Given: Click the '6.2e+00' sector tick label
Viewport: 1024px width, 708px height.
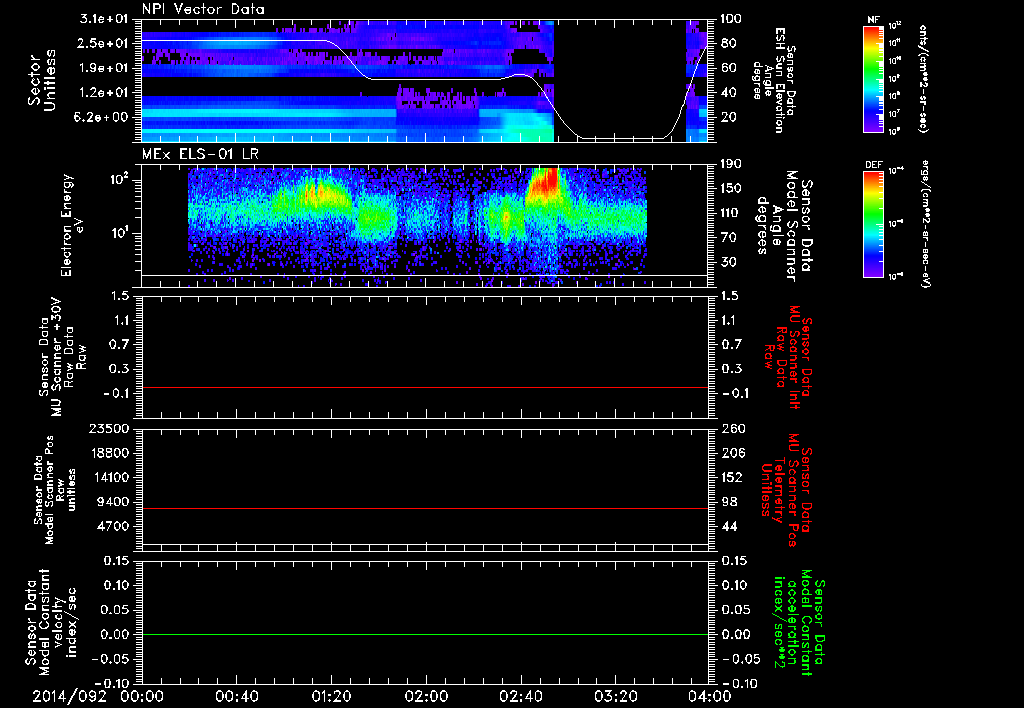Looking at the screenshot, I should tap(103, 117).
